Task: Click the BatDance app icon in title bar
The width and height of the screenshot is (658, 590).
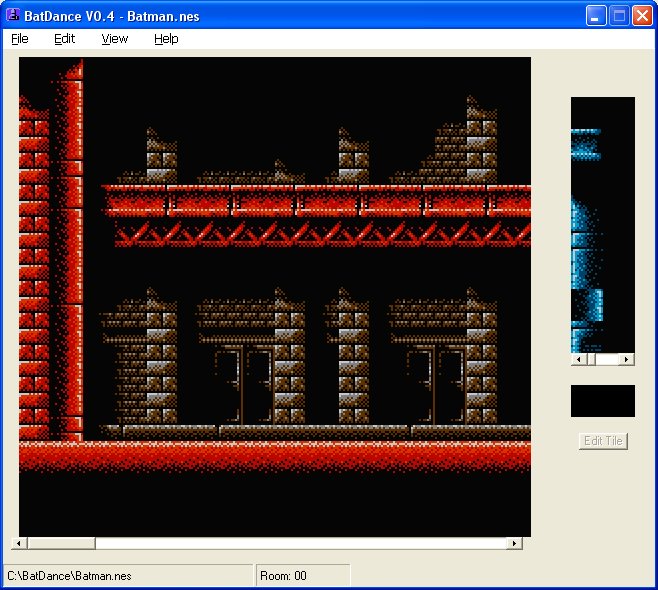Action: [13, 15]
